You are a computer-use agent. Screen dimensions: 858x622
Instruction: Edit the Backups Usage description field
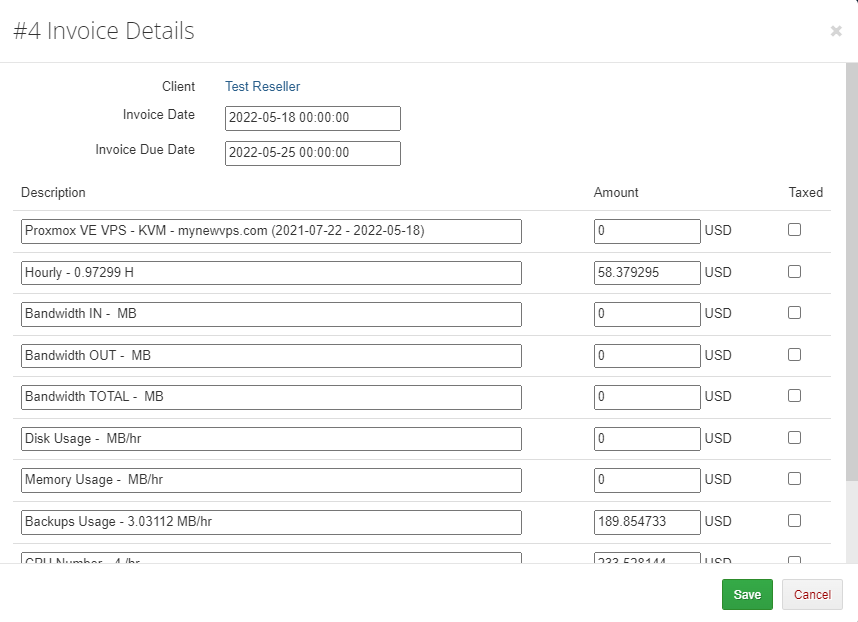tap(271, 522)
